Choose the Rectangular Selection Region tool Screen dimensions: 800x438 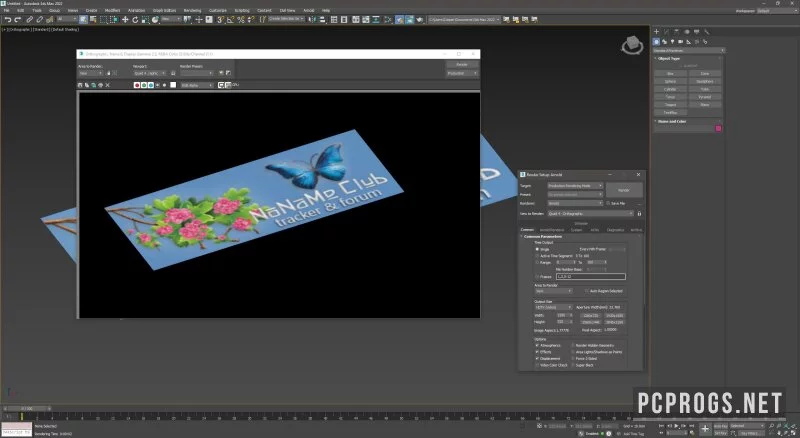tap(104, 19)
